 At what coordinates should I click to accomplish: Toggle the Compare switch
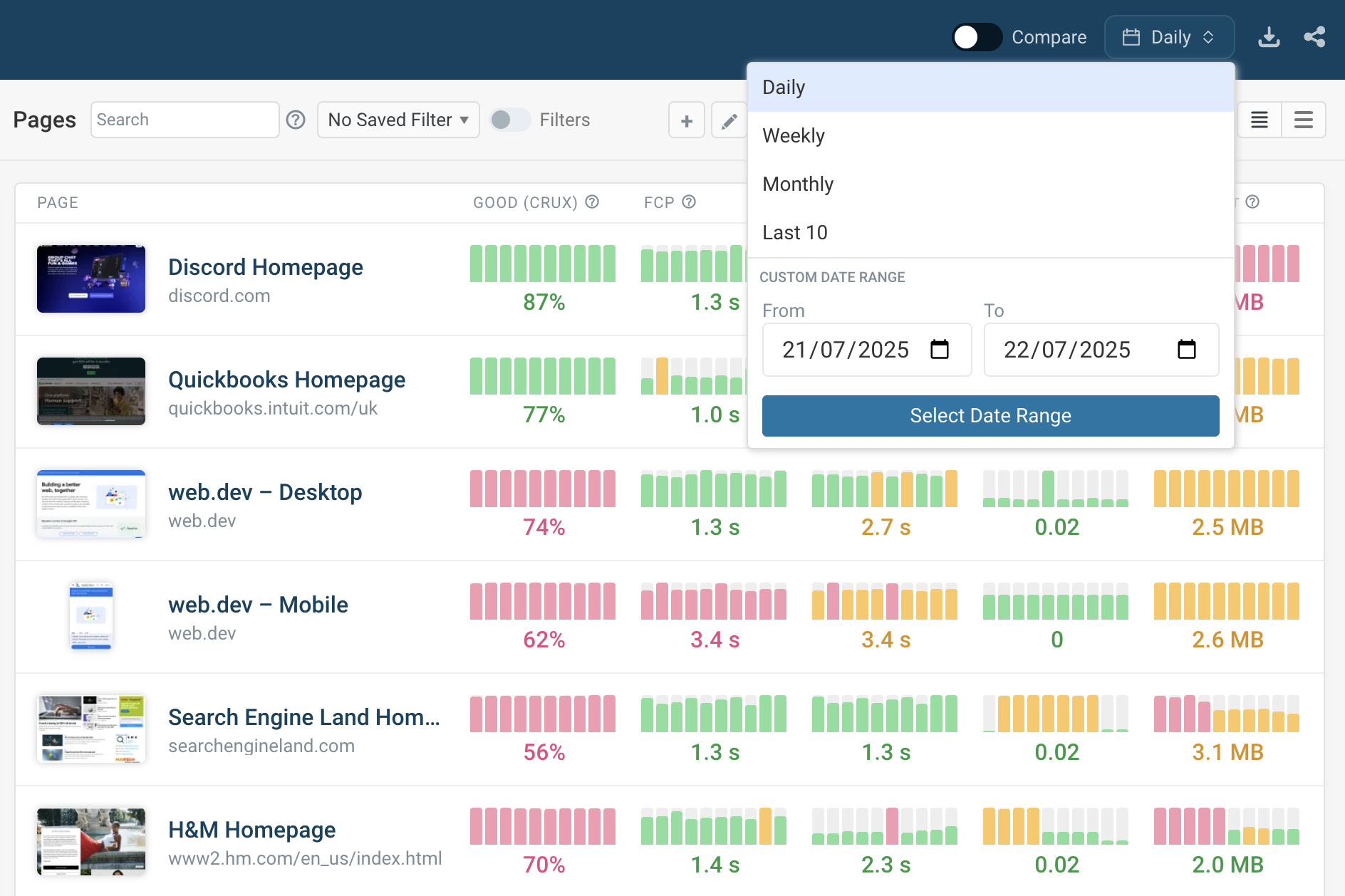(x=977, y=37)
